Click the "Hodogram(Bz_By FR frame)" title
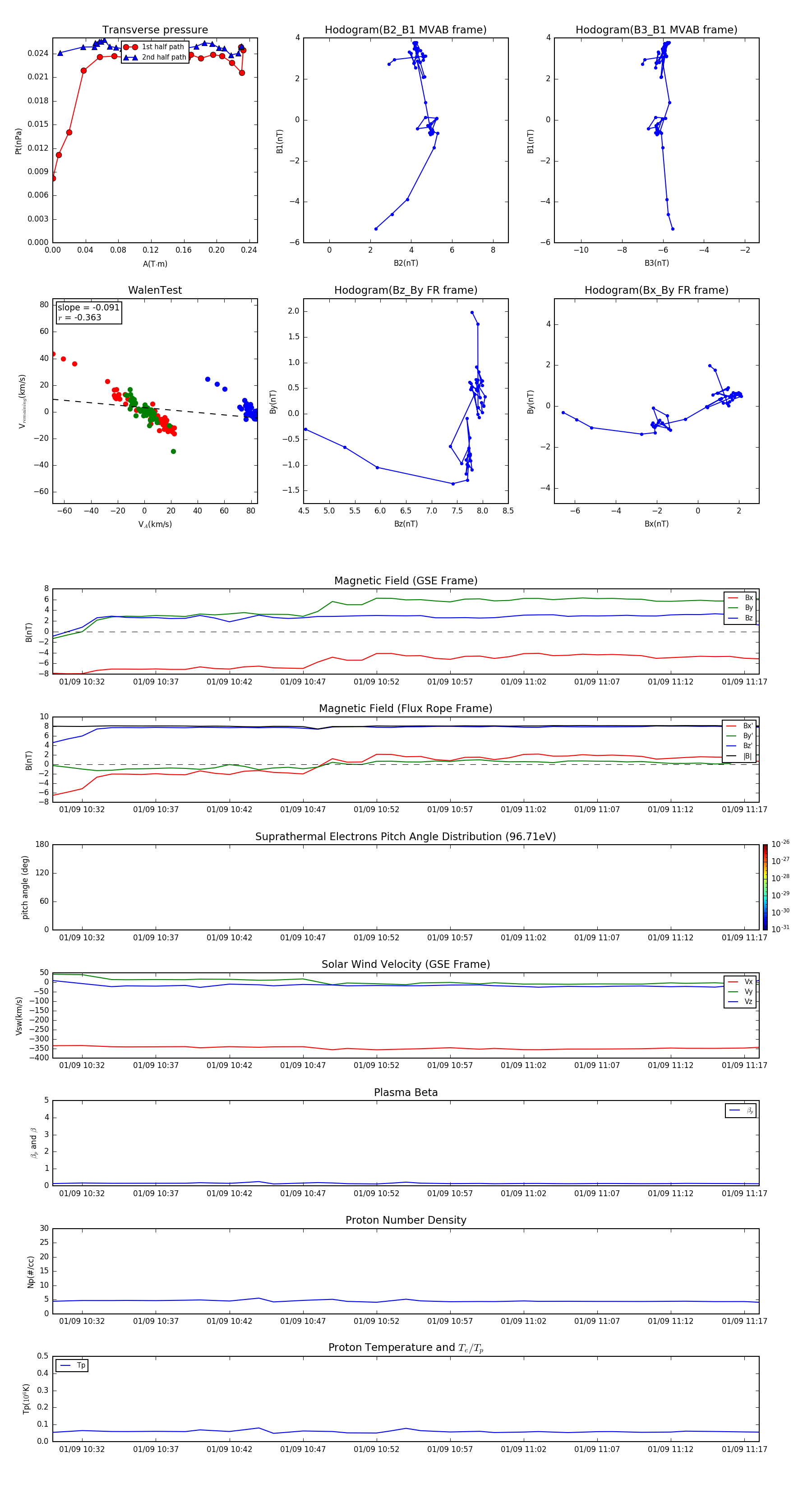This screenshot has width=812, height=1489. click(406, 290)
